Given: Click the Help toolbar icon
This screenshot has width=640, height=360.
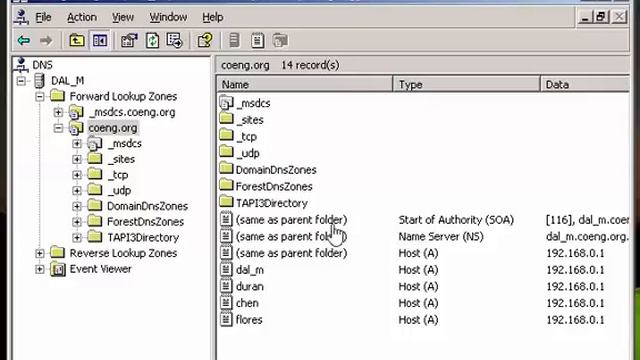Looking at the screenshot, I should tap(205, 40).
